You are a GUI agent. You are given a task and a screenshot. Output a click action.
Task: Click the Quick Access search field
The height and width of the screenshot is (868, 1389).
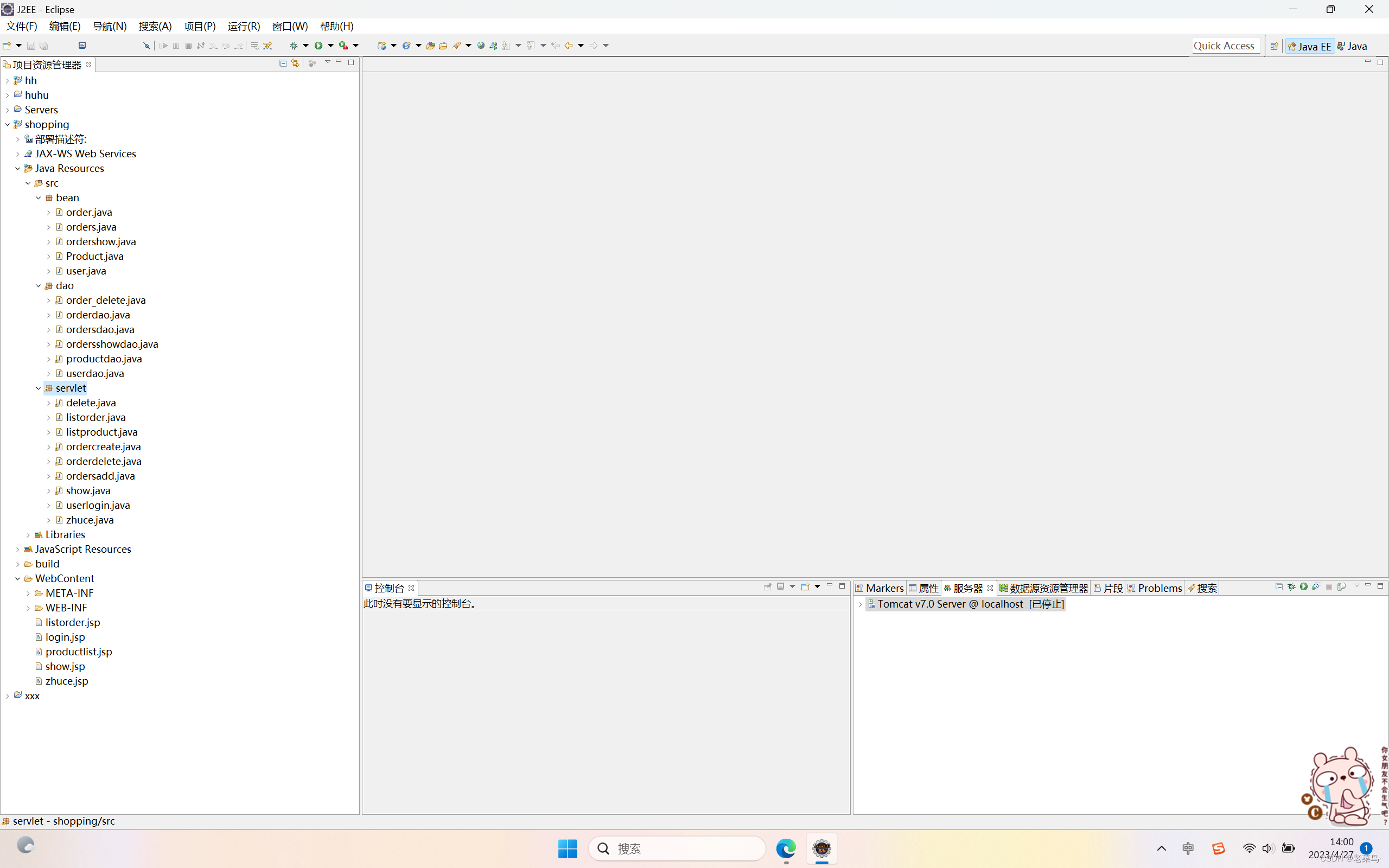[1224, 46]
